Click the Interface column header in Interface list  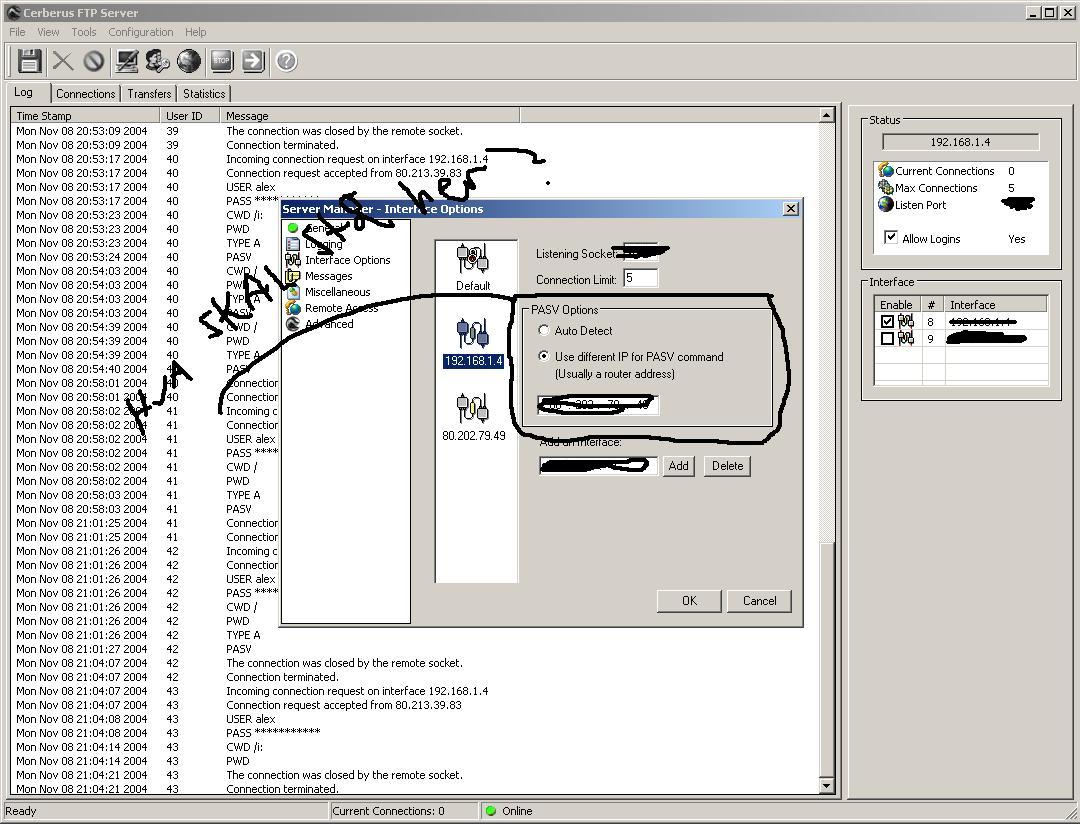click(x=996, y=305)
